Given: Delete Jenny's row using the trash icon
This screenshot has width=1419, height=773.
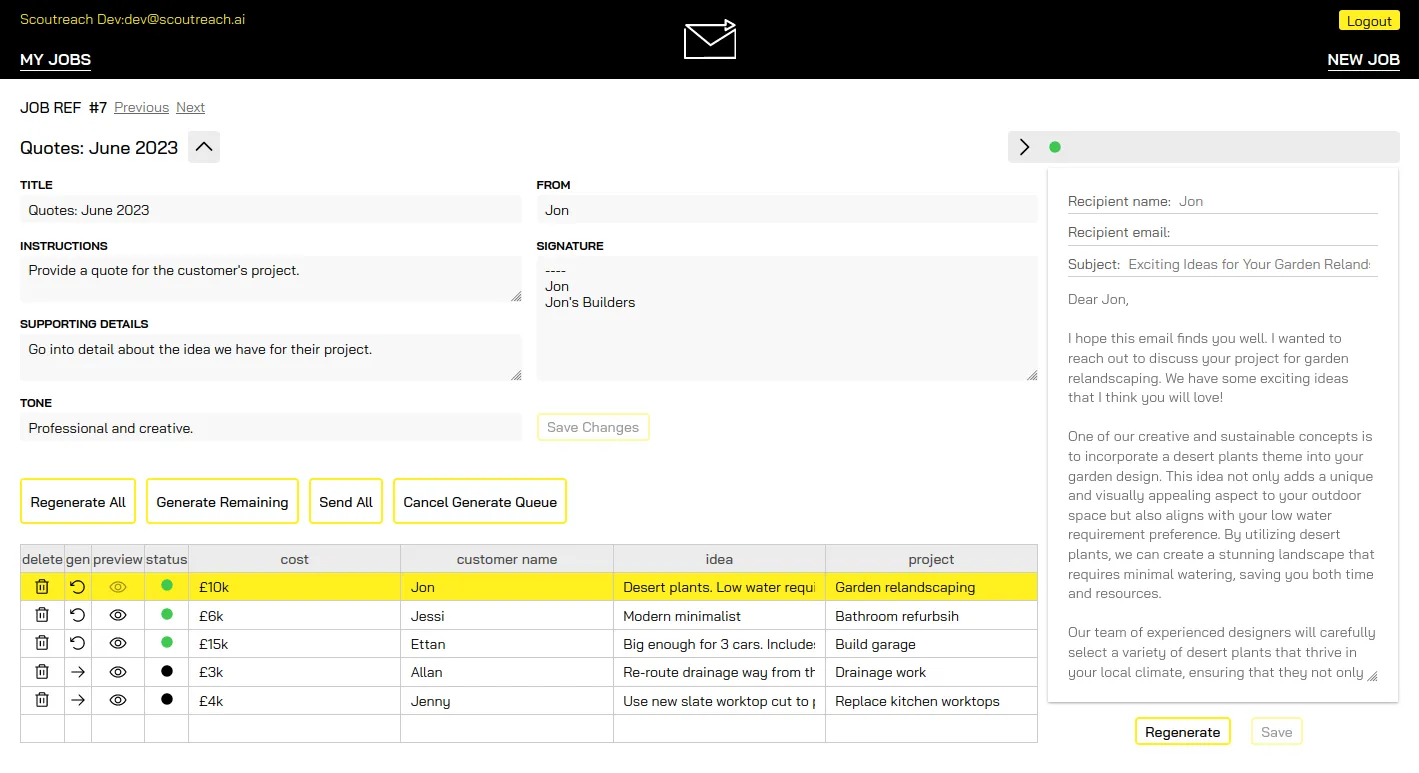Looking at the screenshot, I should [x=41, y=700].
